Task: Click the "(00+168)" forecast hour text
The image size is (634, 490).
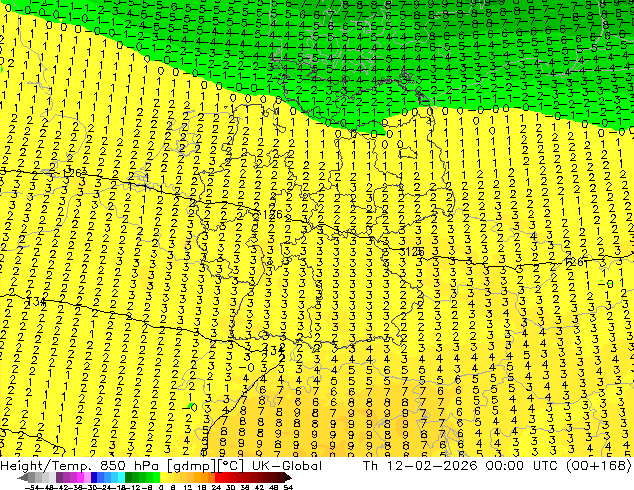Action: point(599,466)
